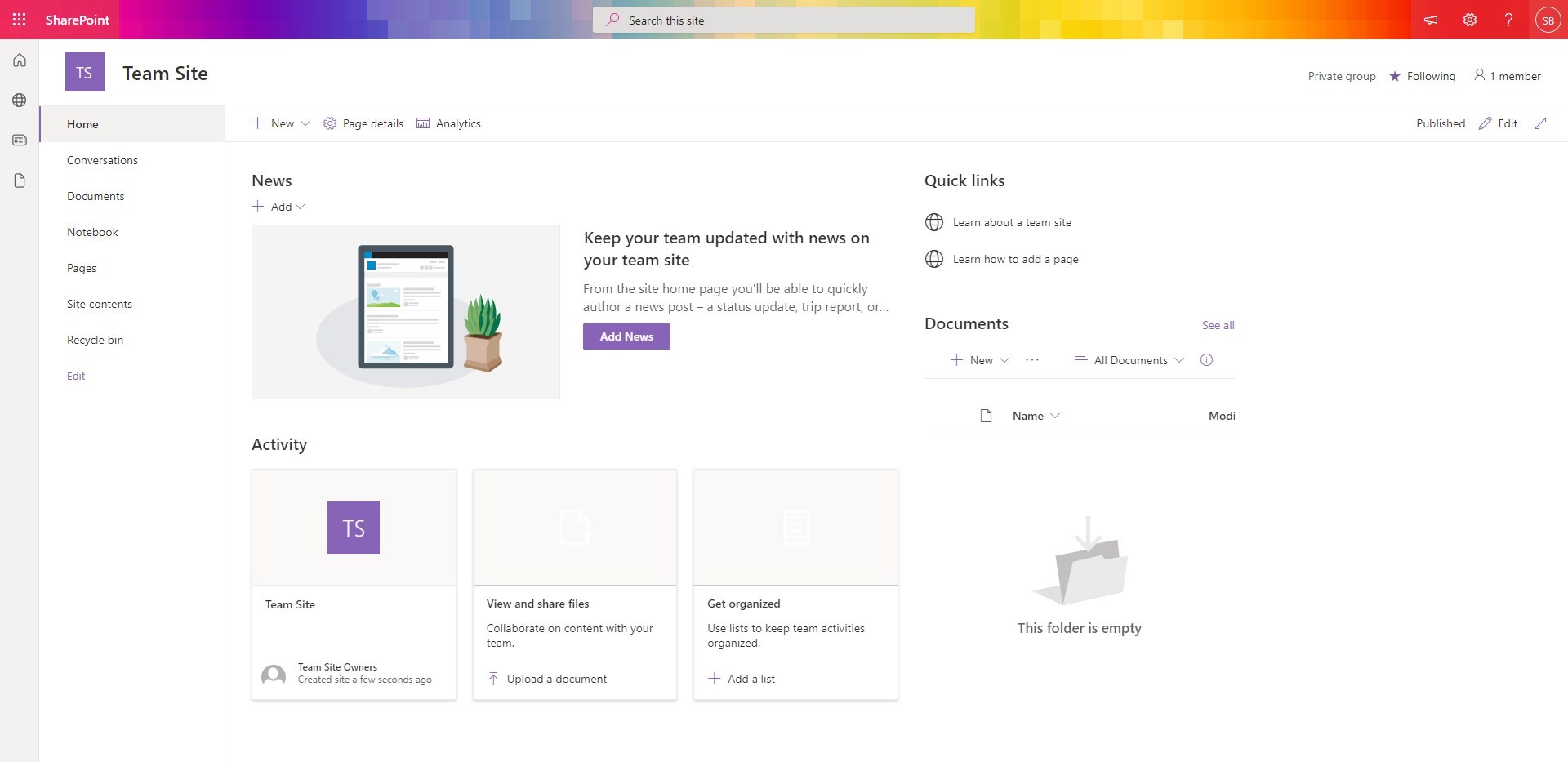1568x762 pixels.
Task: Toggle Following for the Team Site
Action: [1423, 76]
